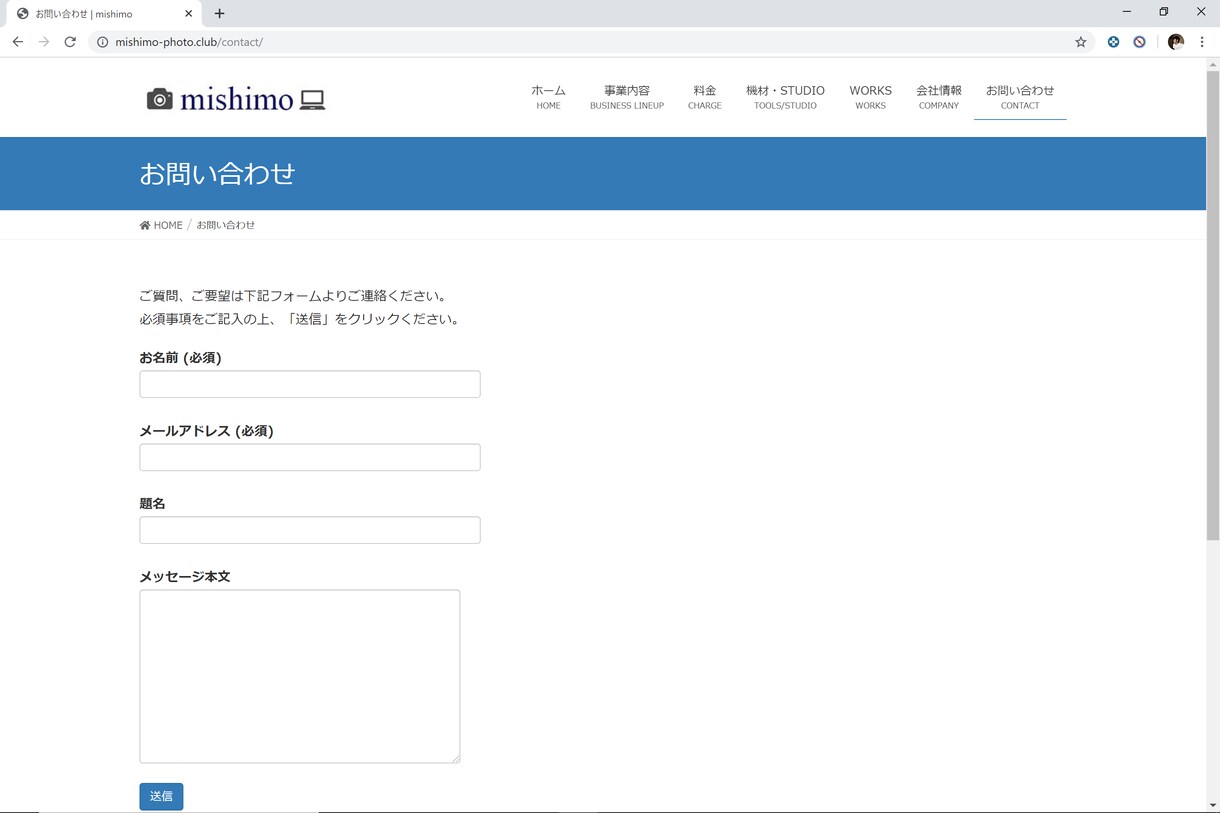
Task: Click the 題名 label
Action: pos(152,504)
